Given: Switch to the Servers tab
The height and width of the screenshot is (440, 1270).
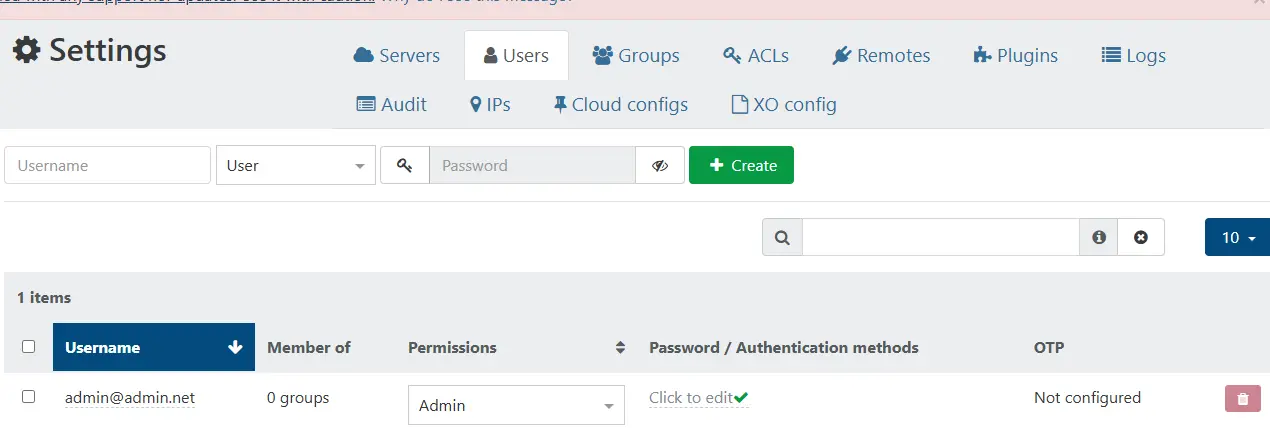Looking at the screenshot, I should coord(397,55).
